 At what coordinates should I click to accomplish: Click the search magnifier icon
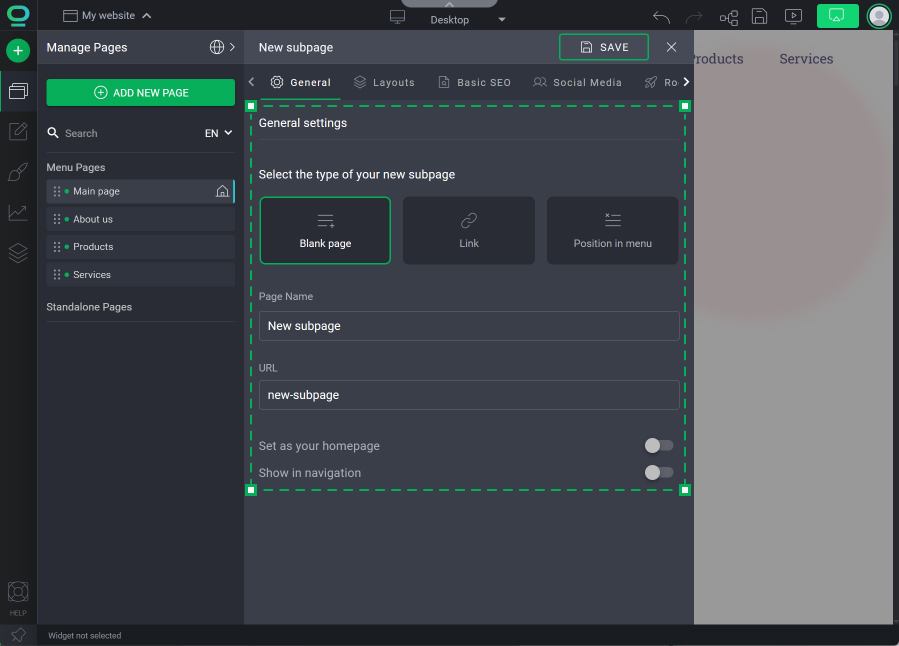(x=53, y=133)
